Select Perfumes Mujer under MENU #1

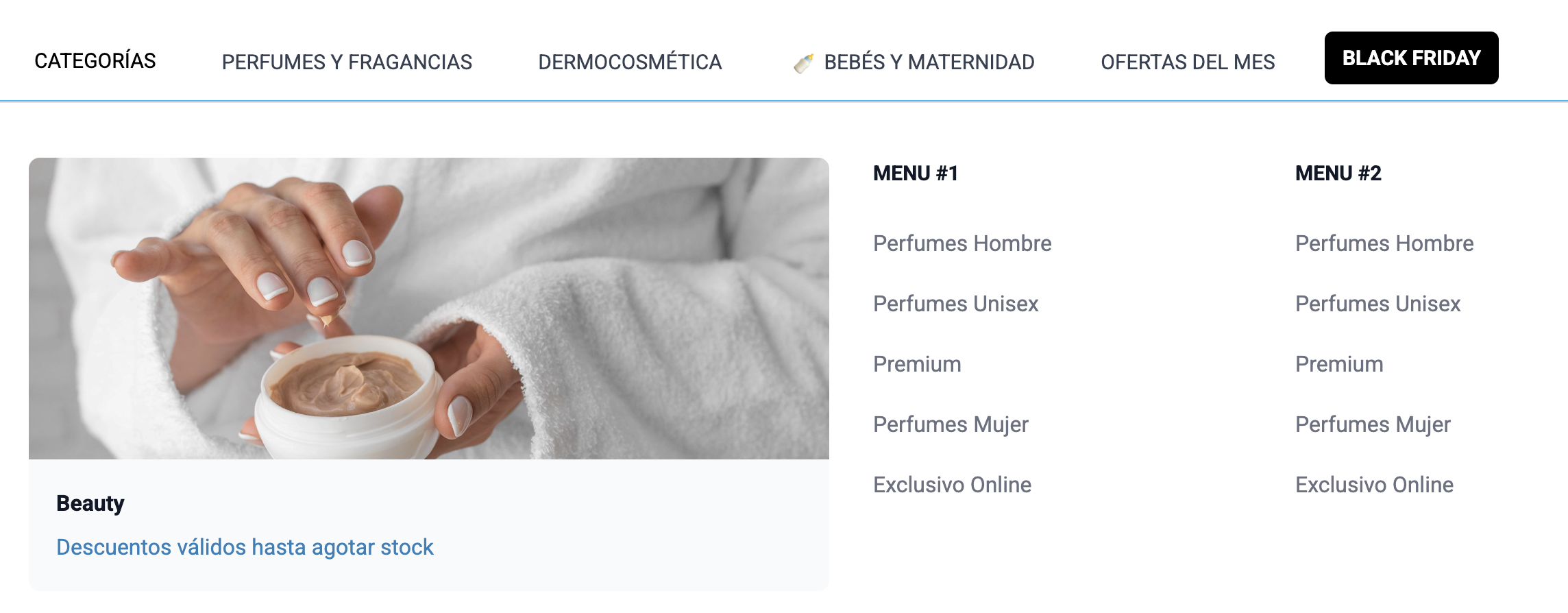point(951,424)
